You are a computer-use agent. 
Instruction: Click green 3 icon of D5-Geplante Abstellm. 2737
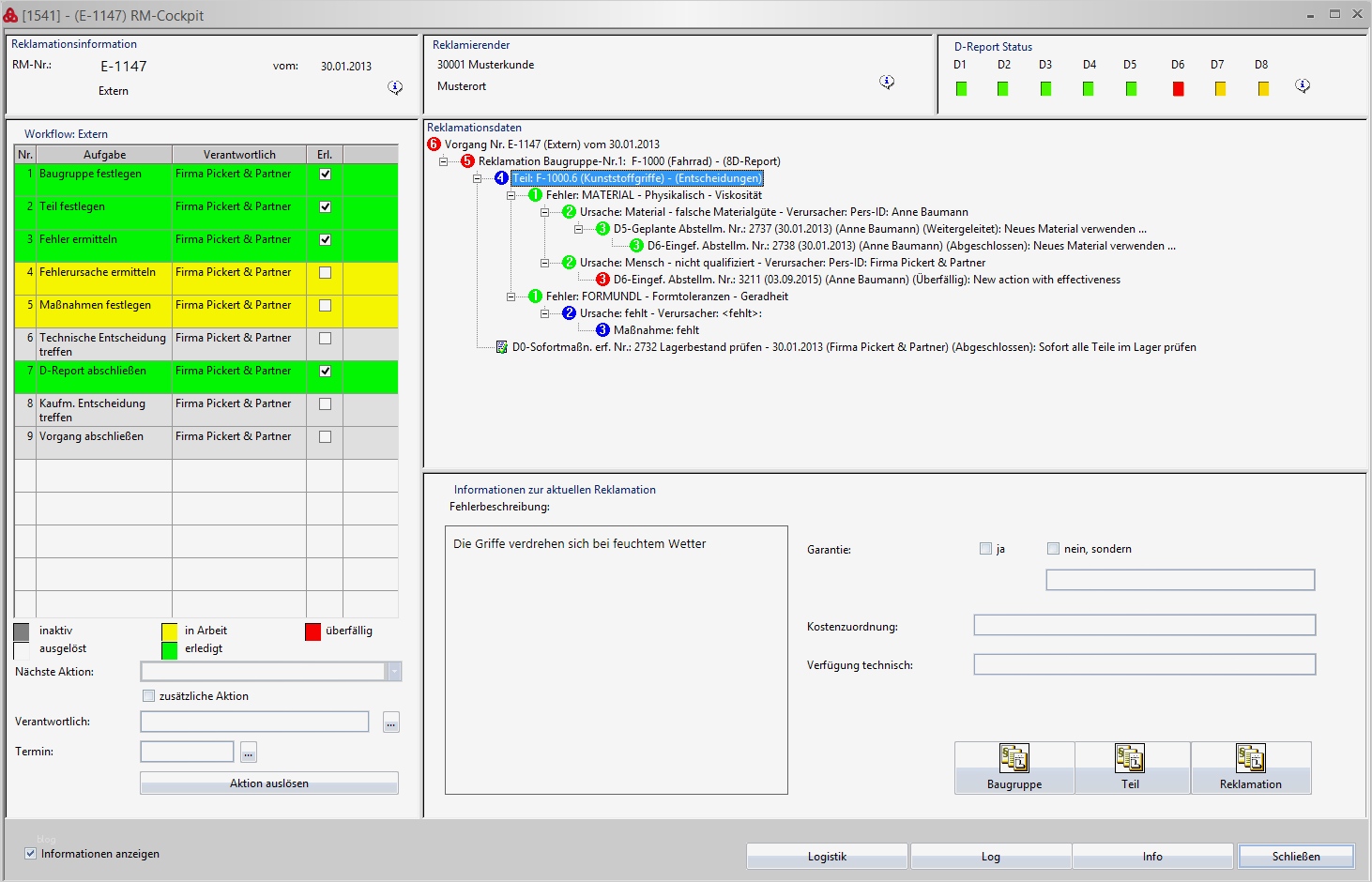[x=602, y=229]
